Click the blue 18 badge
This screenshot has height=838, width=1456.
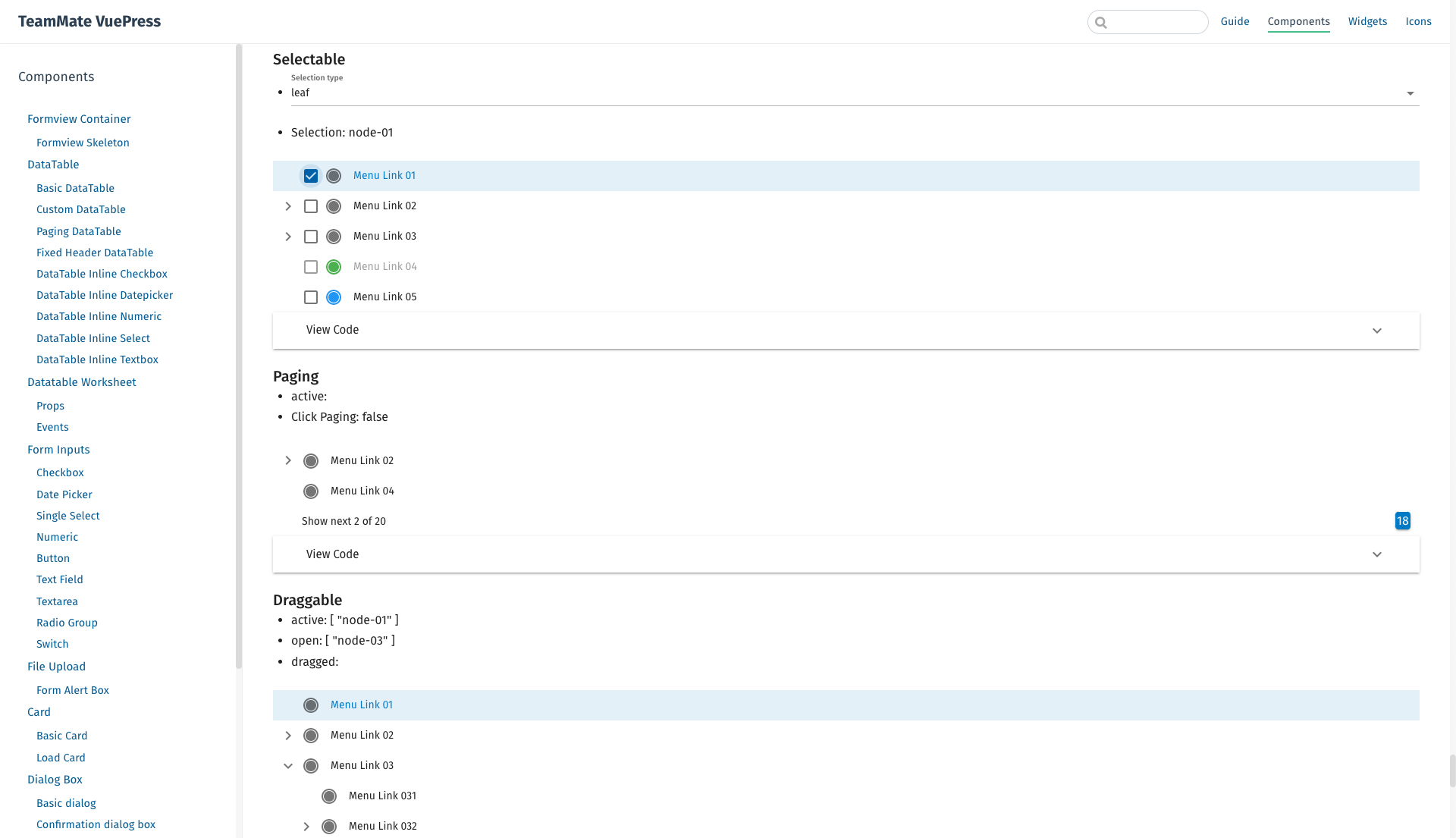[1402, 521]
